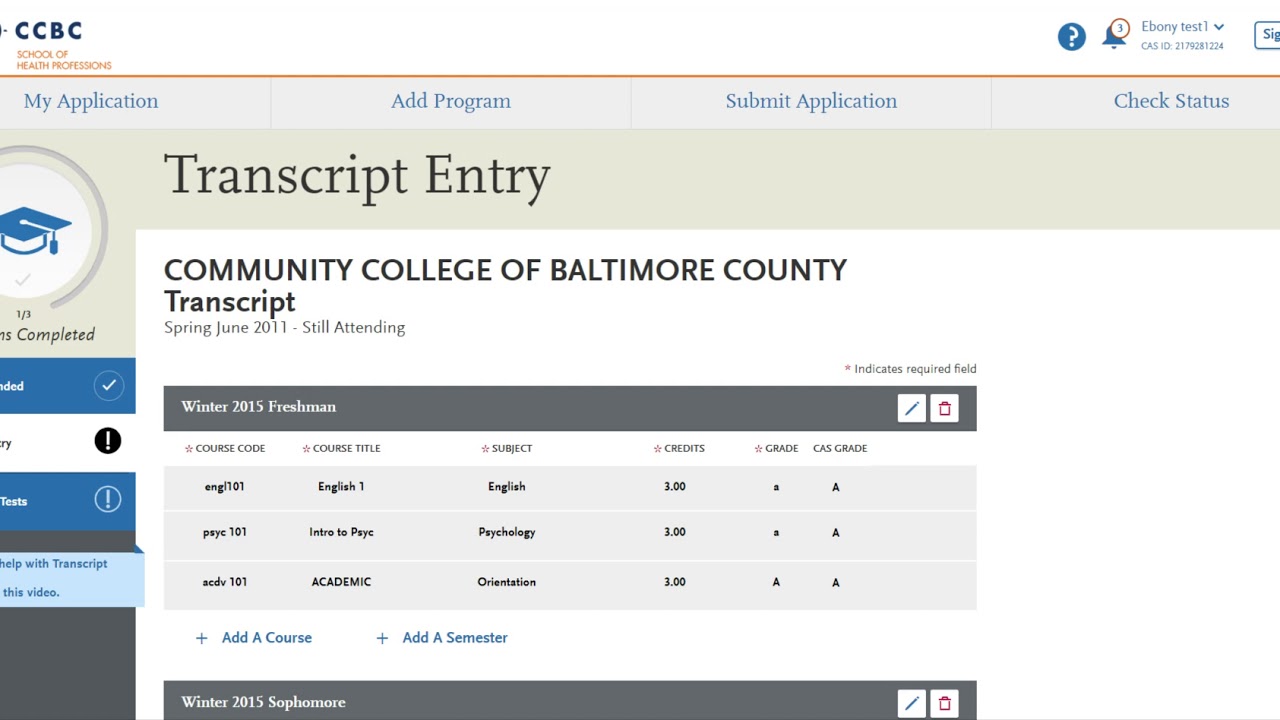
Task: Click the psyc 101 course code
Action: (x=224, y=532)
